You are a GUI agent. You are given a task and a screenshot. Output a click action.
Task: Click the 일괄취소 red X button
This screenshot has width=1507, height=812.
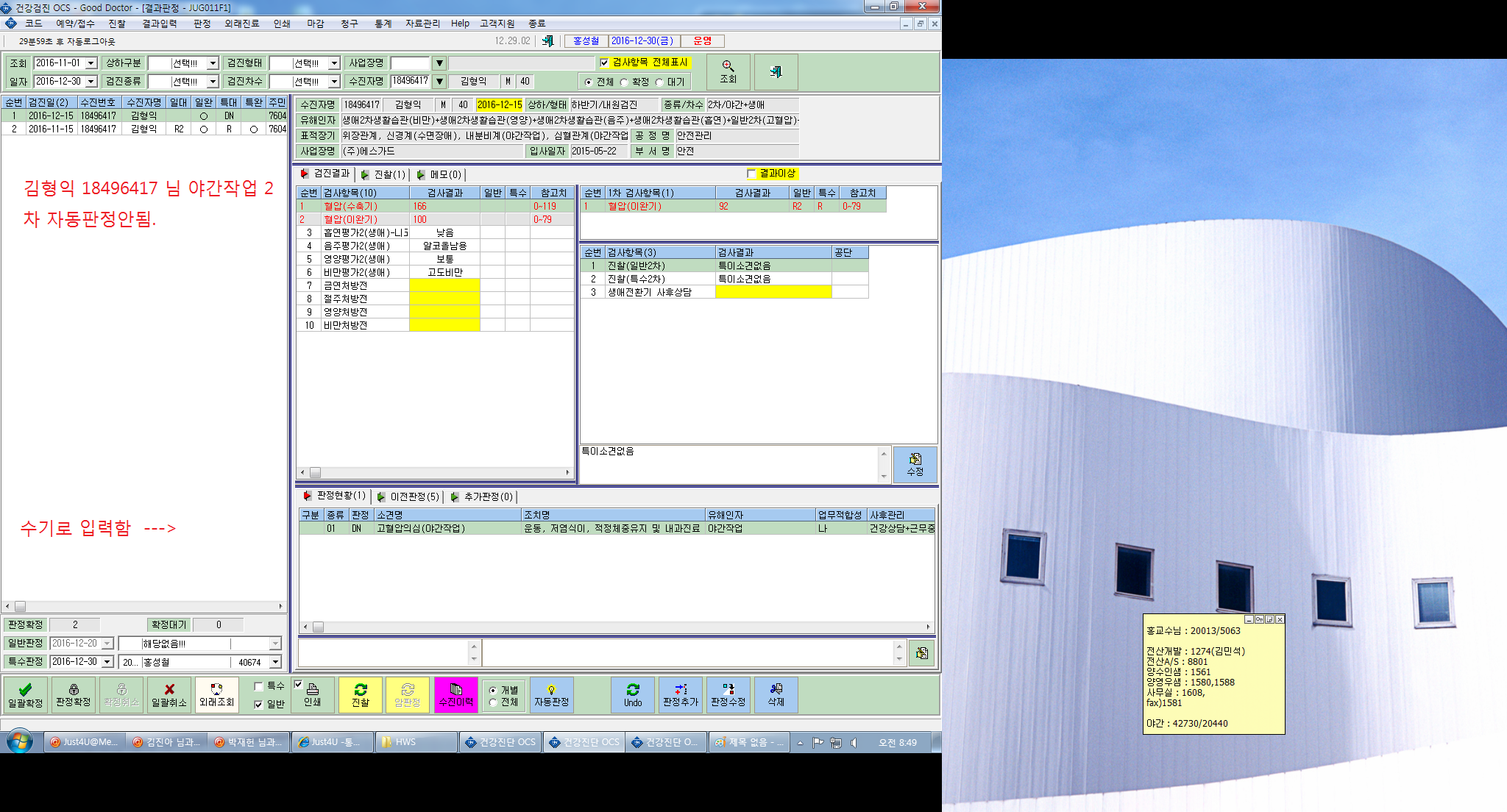point(169,695)
